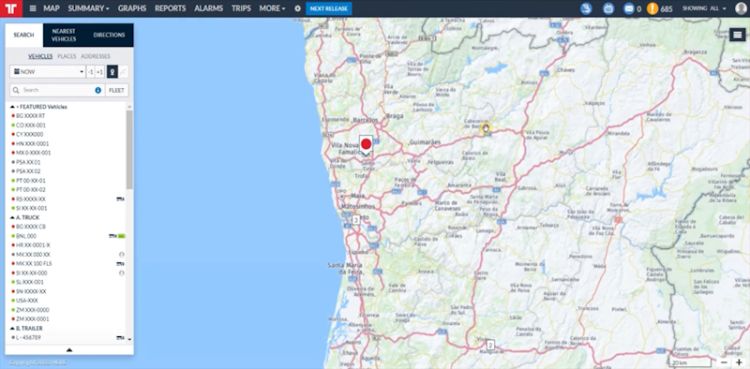Click the status icon beside MK XX 000 XX
The width and height of the screenshot is (750, 369).
pyautogui.click(x=121, y=254)
